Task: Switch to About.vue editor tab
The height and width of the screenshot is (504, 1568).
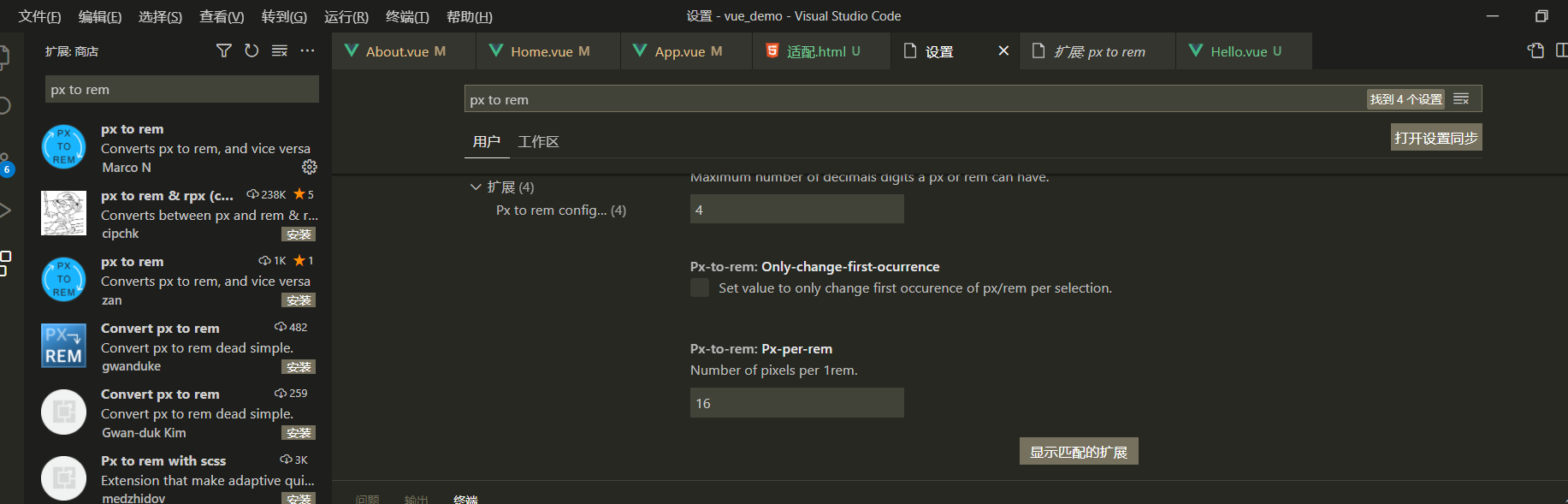Action: (x=404, y=51)
